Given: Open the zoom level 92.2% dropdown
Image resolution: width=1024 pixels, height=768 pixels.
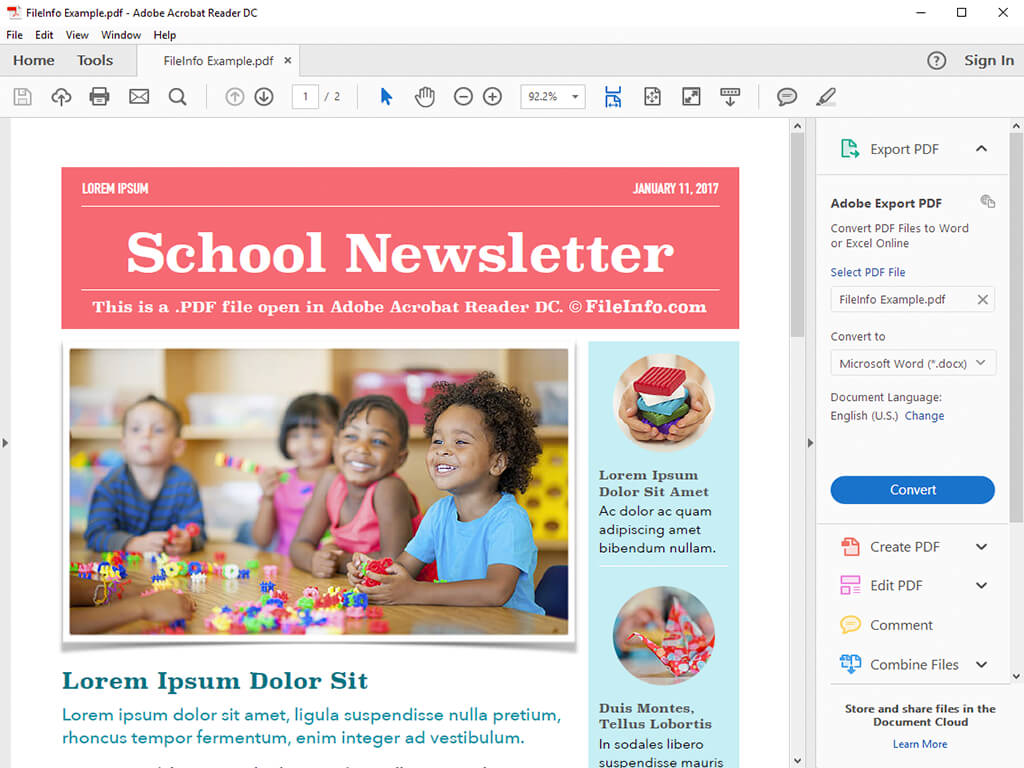Looking at the screenshot, I should (576, 97).
